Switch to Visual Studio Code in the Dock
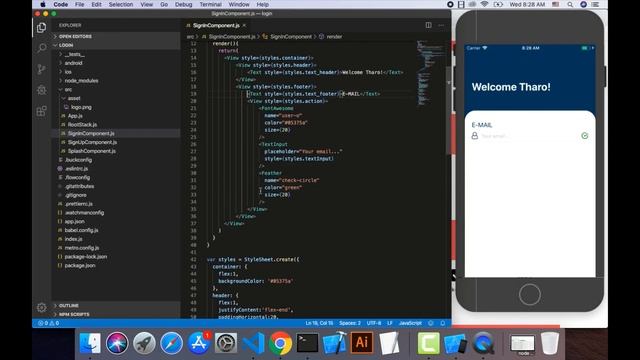Viewport: 640px width, 360px height. (x=253, y=343)
